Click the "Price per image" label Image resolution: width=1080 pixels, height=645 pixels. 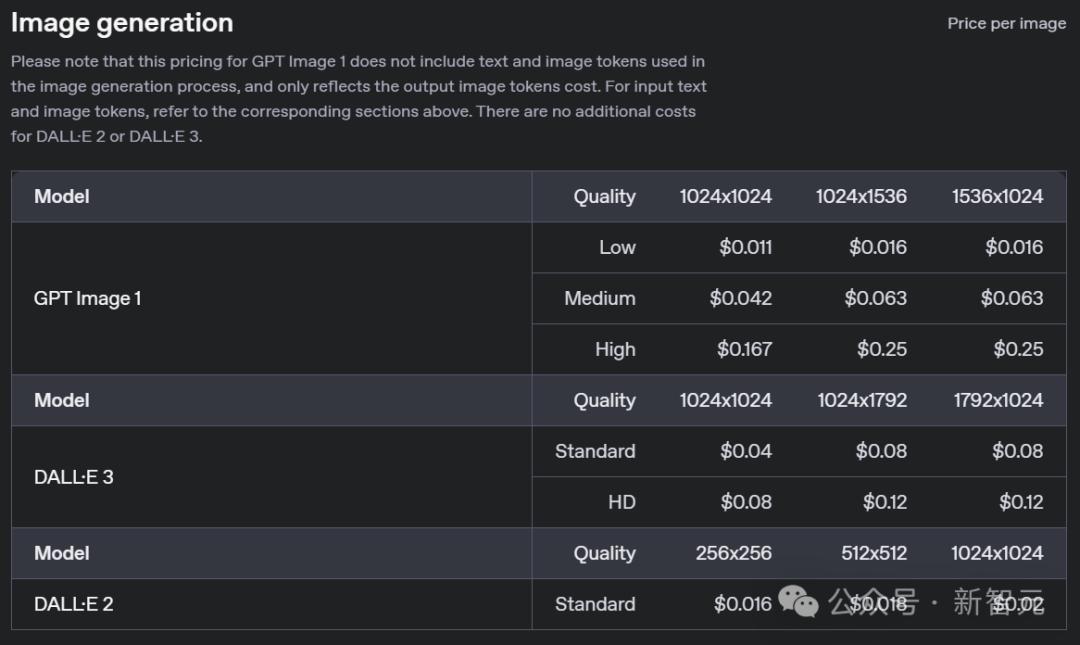[1006, 24]
